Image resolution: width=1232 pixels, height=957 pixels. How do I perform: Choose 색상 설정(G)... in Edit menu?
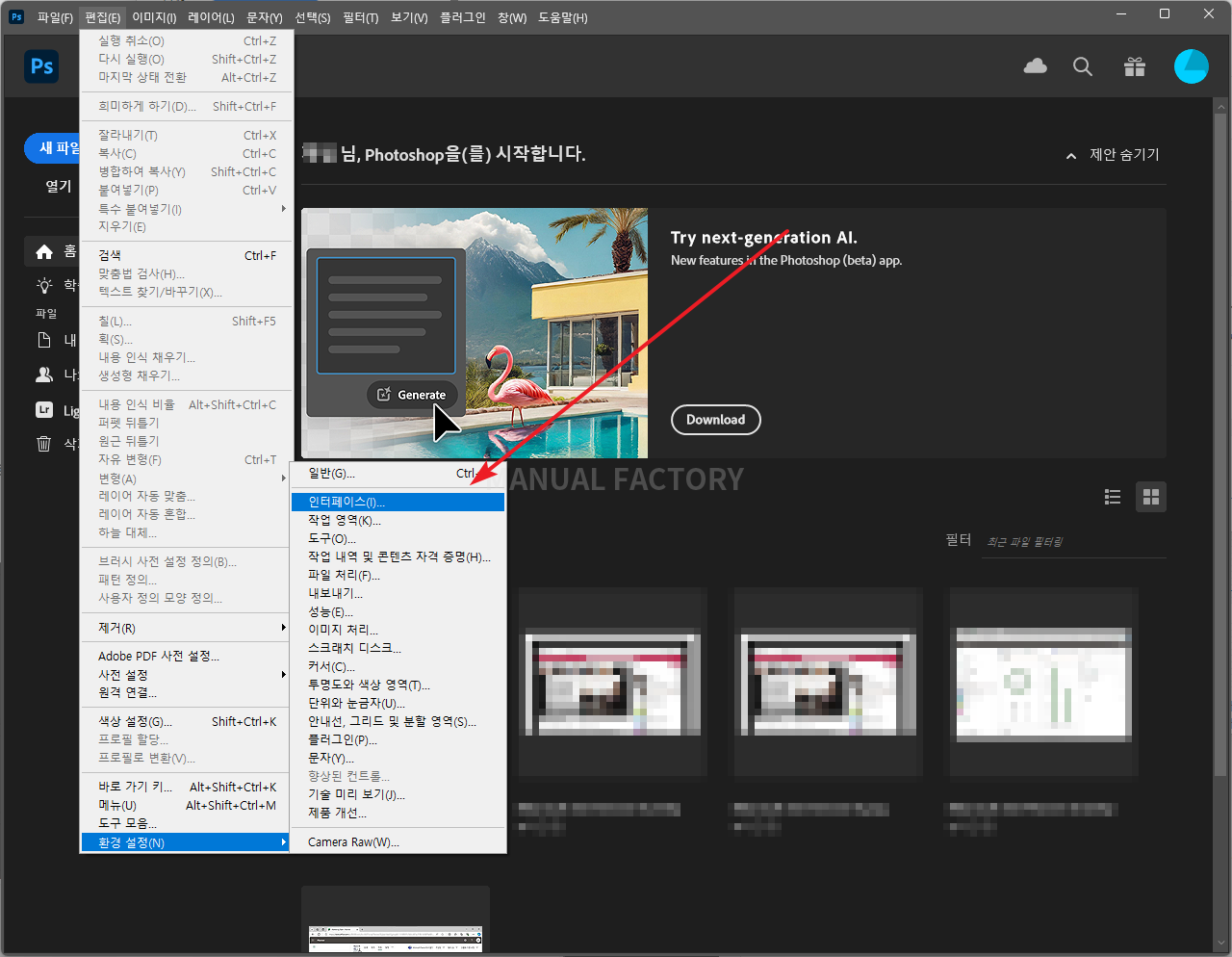tap(186, 721)
